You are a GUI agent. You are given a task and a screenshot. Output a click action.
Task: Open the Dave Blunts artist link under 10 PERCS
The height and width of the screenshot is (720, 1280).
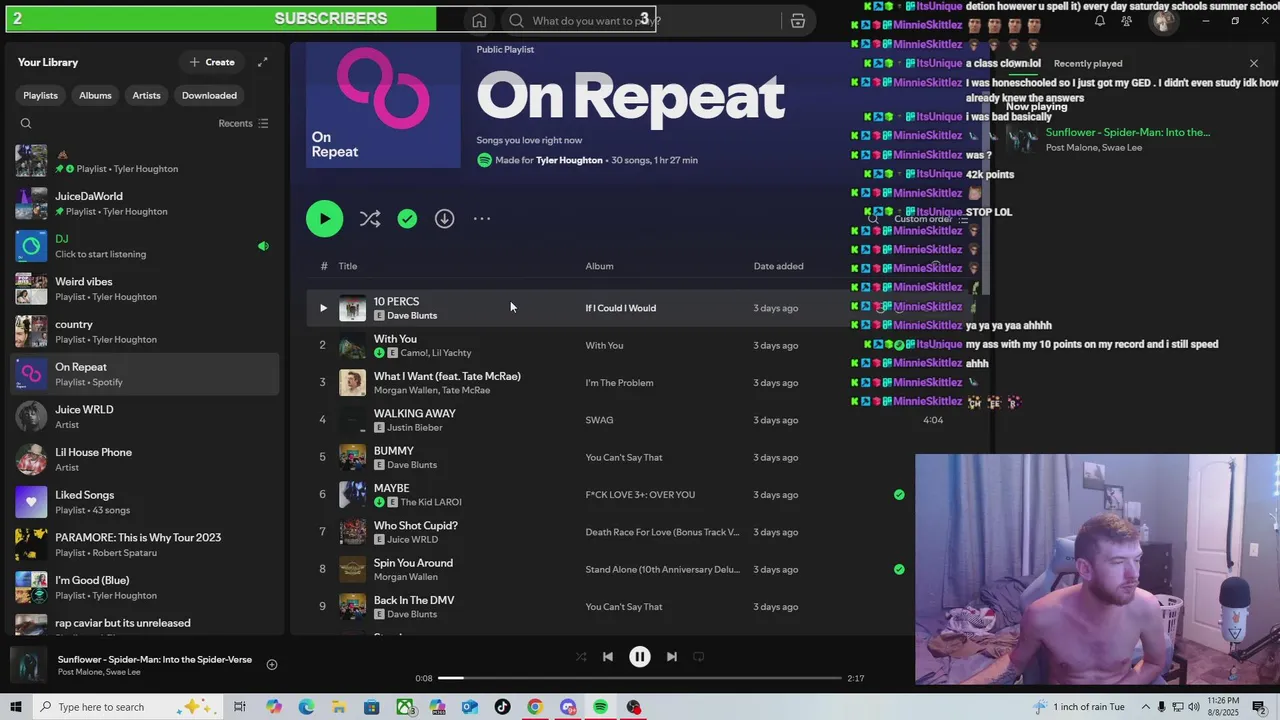click(x=412, y=316)
